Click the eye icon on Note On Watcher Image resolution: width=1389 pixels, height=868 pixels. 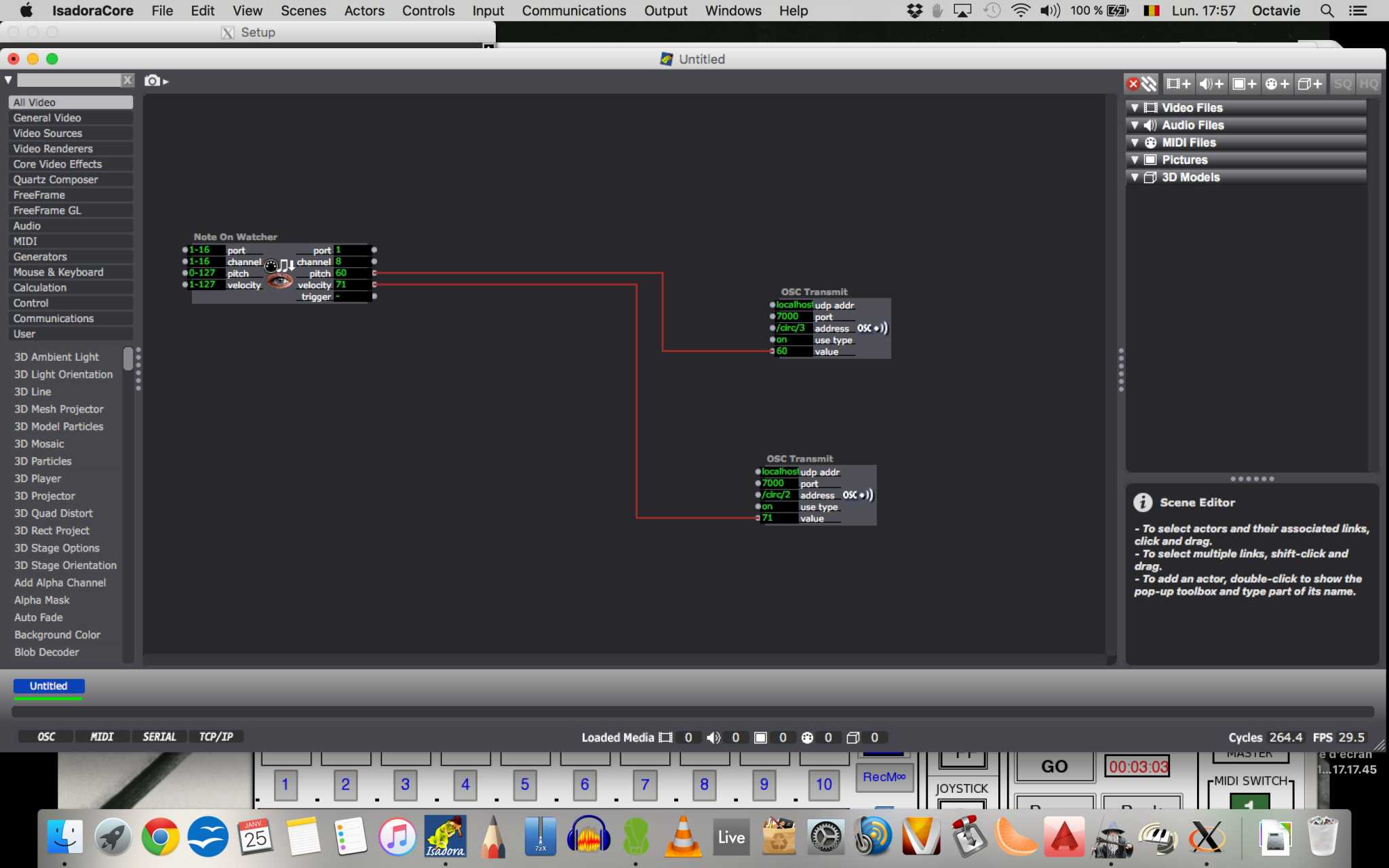click(279, 280)
